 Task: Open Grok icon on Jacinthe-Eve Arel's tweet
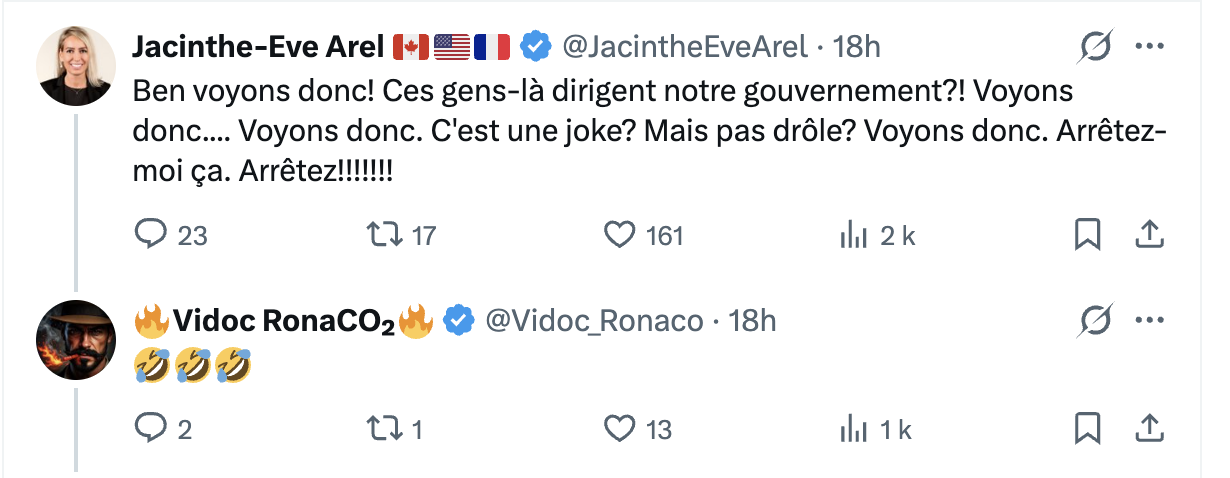click(x=1095, y=47)
